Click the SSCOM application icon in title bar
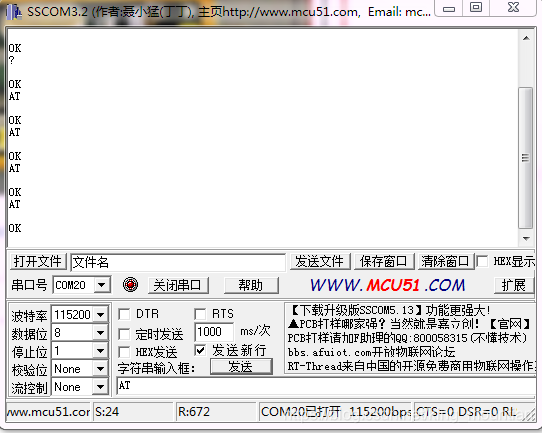Image resolution: width=542 pixels, height=433 pixels. tap(14, 12)
